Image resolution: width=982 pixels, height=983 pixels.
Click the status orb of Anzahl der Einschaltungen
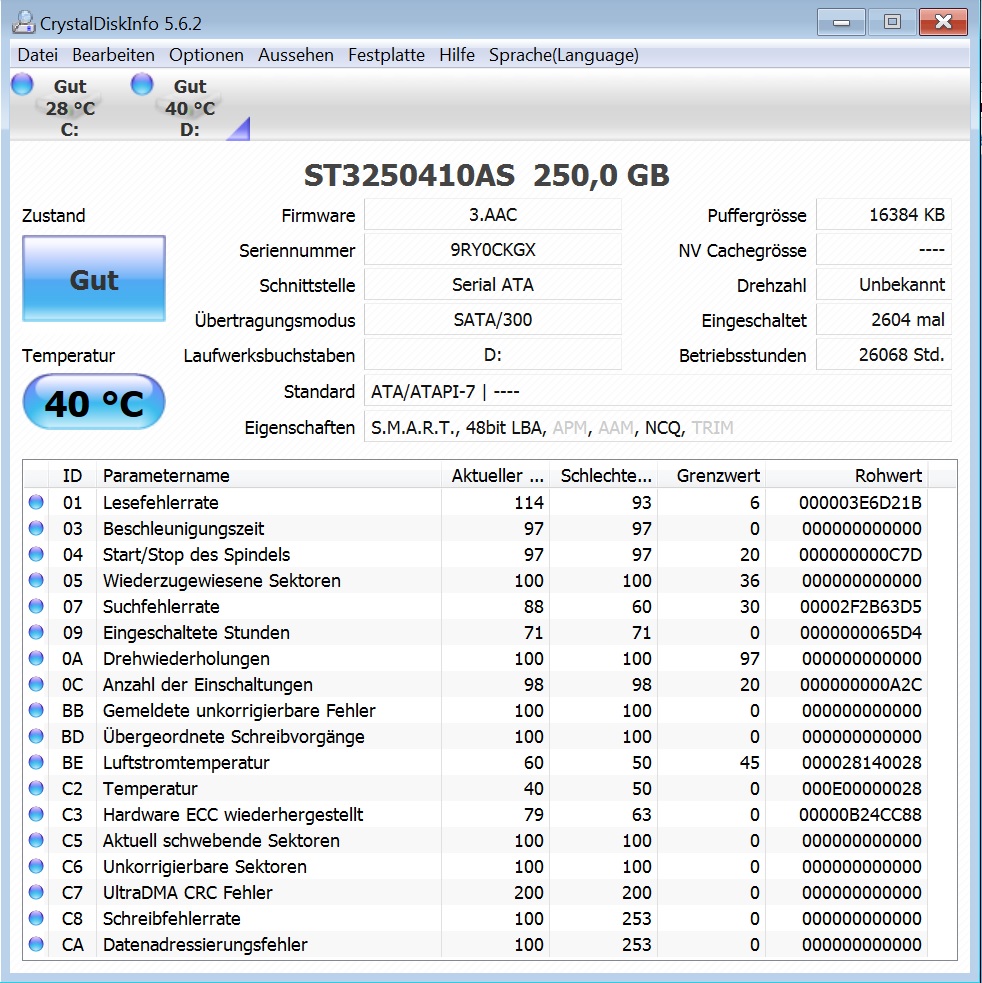pos(36,685)
